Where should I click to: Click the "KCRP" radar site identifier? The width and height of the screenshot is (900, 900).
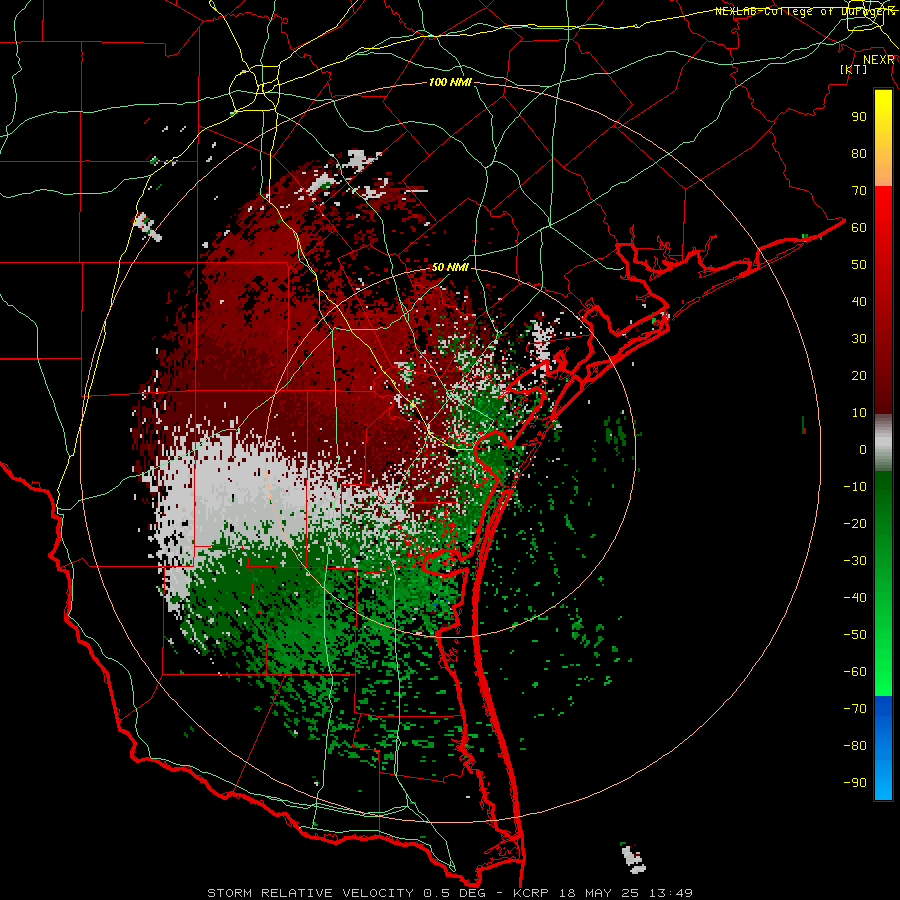pyautogui.click(x=531, y=893)
